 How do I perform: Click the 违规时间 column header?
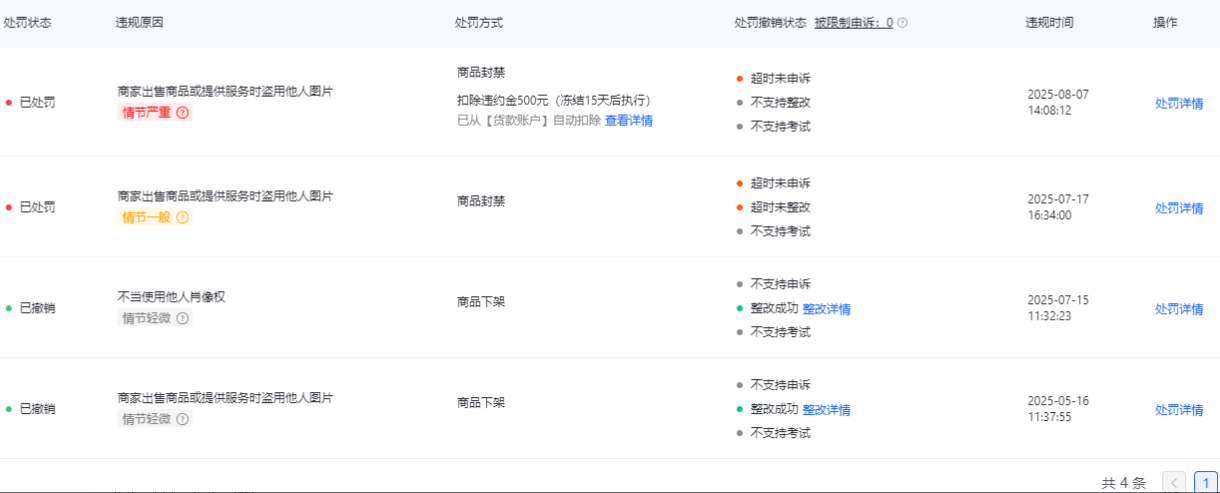pos(1049,23)
